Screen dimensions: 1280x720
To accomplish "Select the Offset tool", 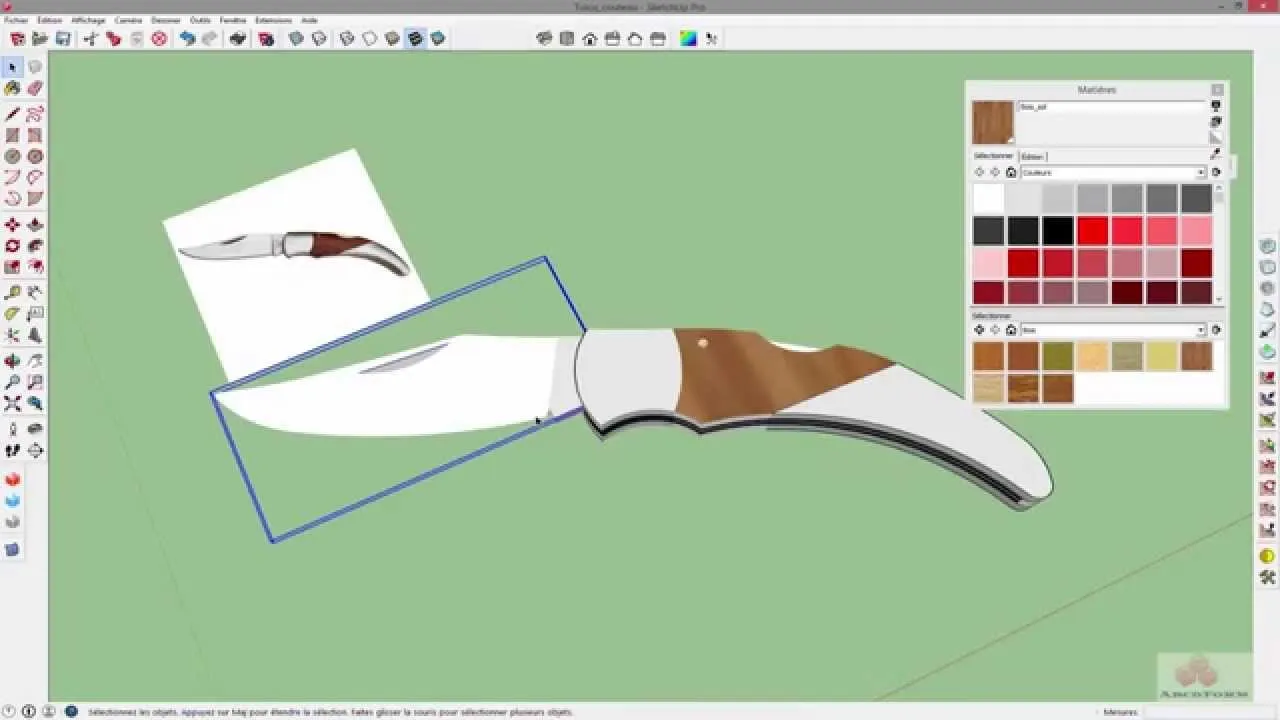I will (35, 267).
